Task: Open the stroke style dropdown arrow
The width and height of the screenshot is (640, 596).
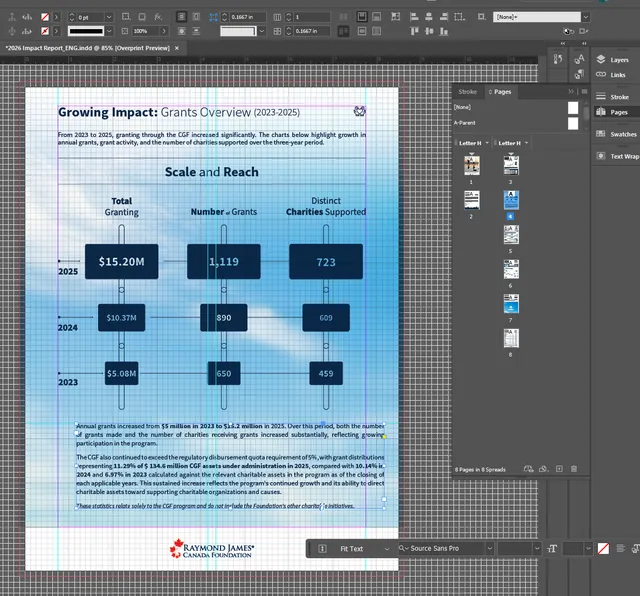Action: pyautogui.click(x=109, y=31)
